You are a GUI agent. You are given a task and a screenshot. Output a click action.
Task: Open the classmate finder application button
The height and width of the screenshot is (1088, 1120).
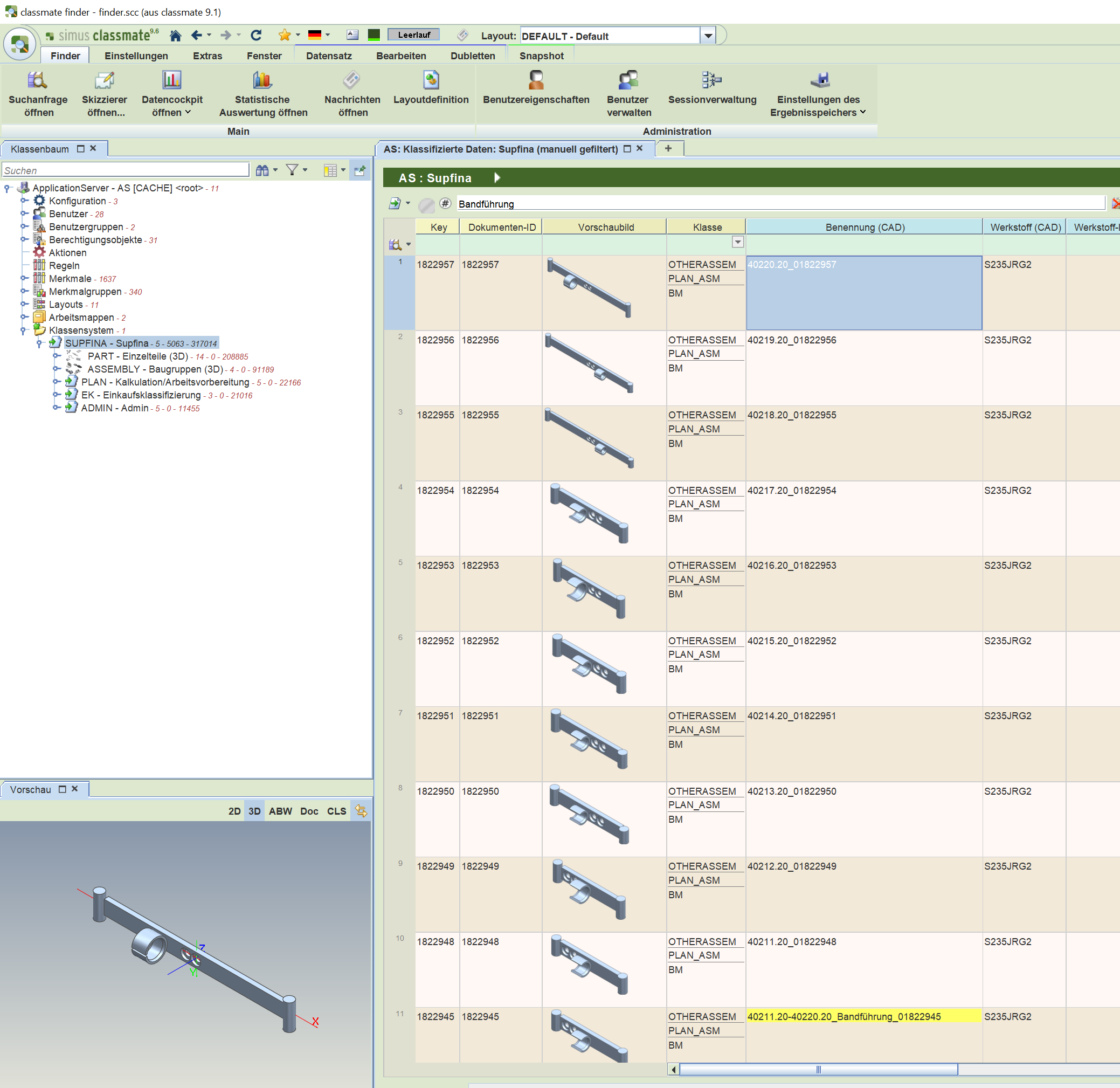[x=20, y=44]
